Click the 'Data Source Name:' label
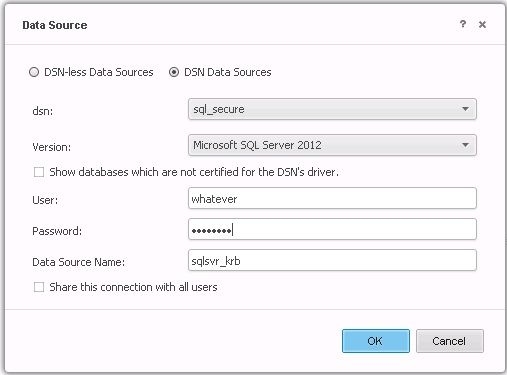 point(79,262)
